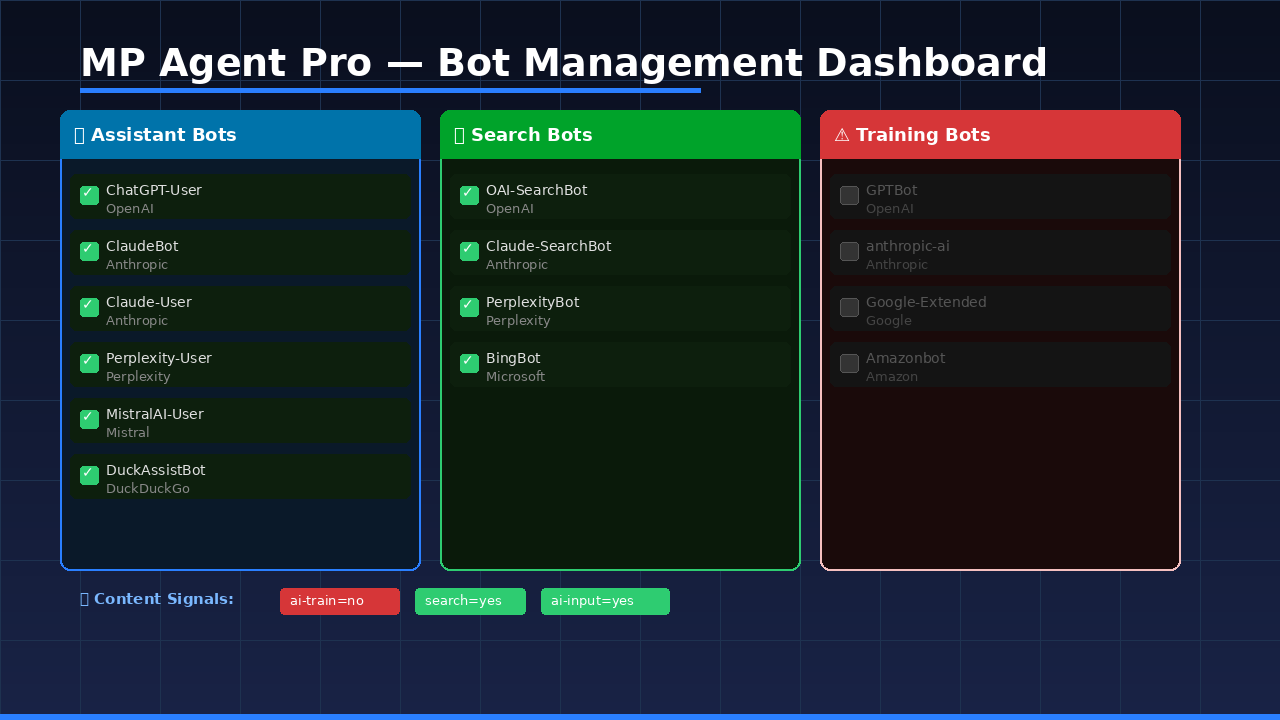1280x720 pixels.
Task: Enable the Amazonbot checkbox
Action: (848, 363)
